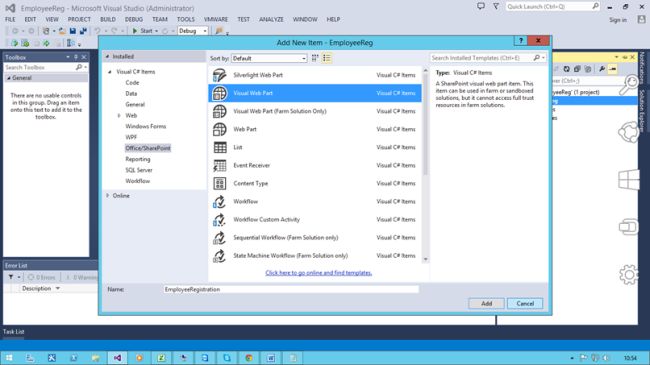Click the Start debugging button
The width and height of the screenshot is (650, 365).
(145, 31)
